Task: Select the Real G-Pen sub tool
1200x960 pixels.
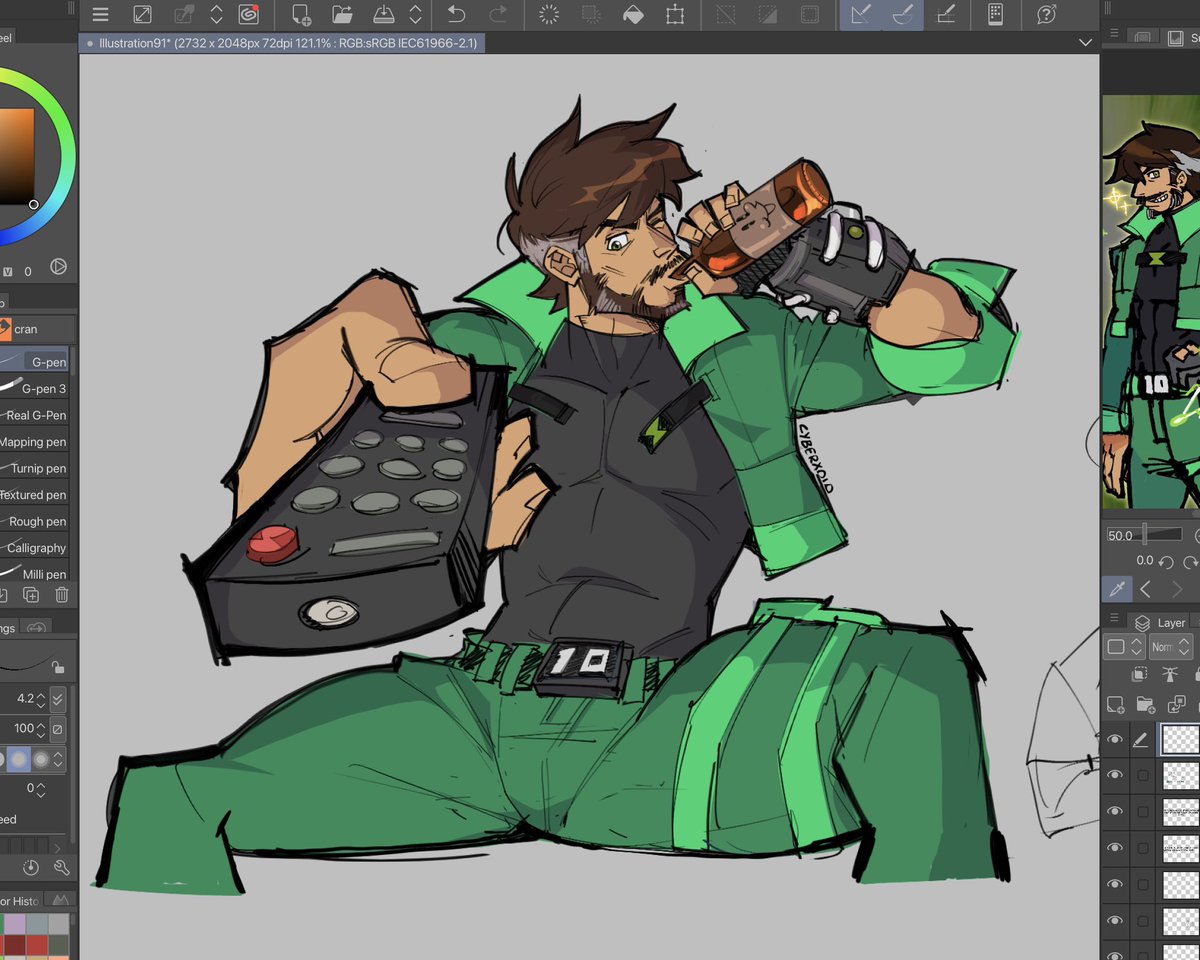Action: 34,415
